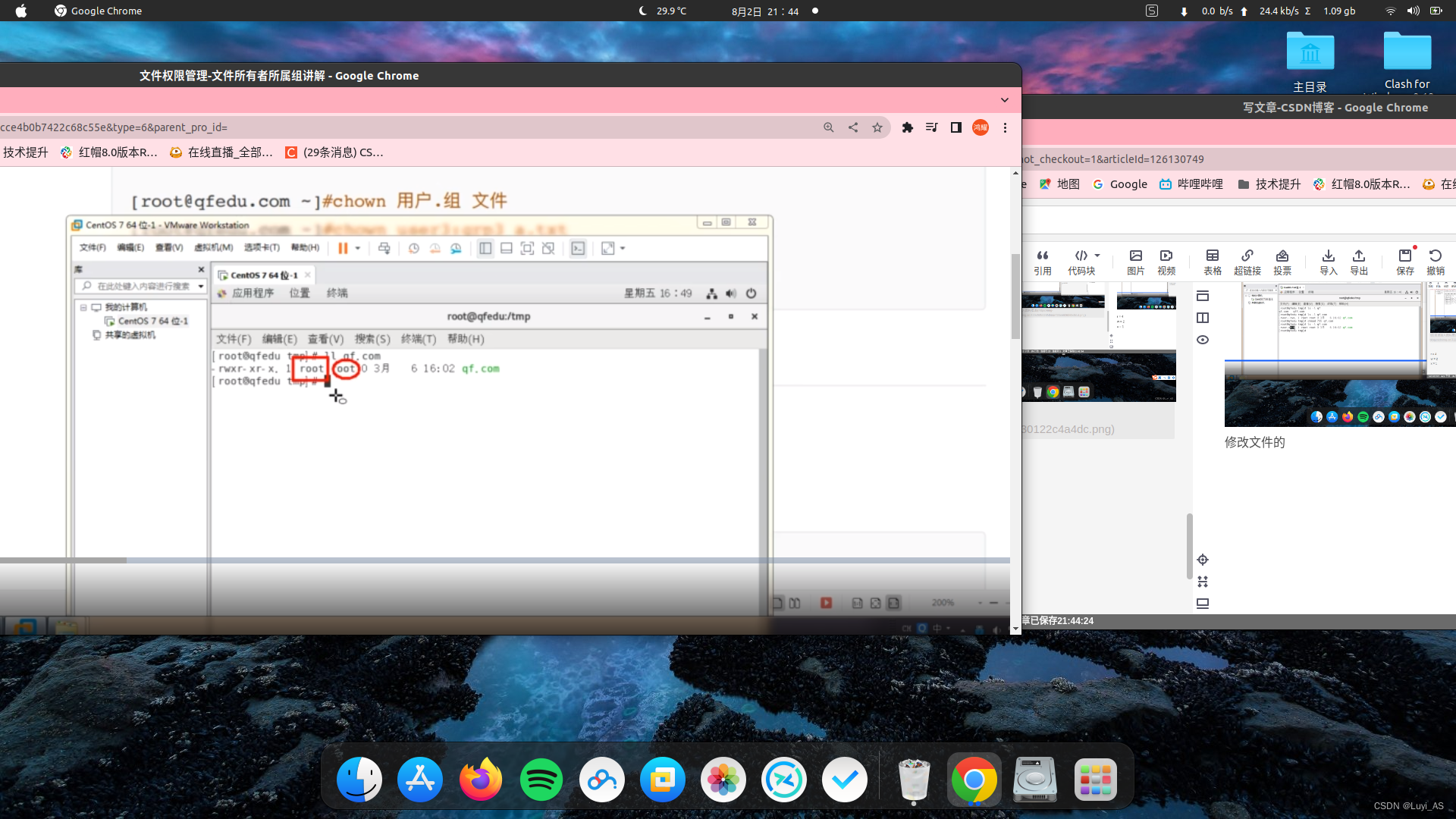Launch Finder from the dock

359,780
